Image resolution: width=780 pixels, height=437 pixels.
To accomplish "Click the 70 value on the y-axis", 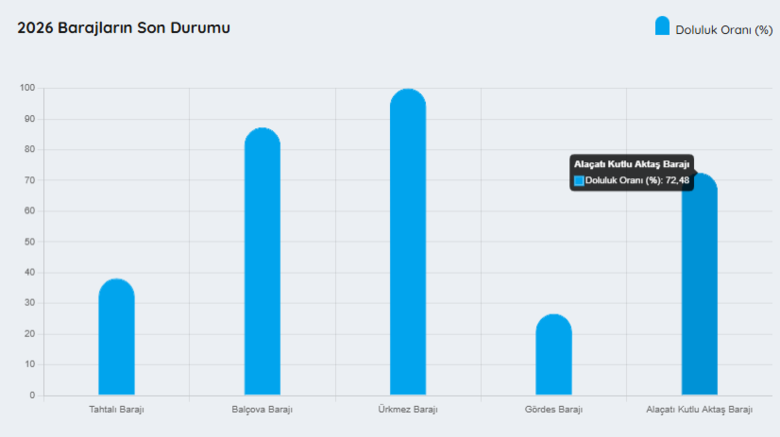I will coord(29,180).
